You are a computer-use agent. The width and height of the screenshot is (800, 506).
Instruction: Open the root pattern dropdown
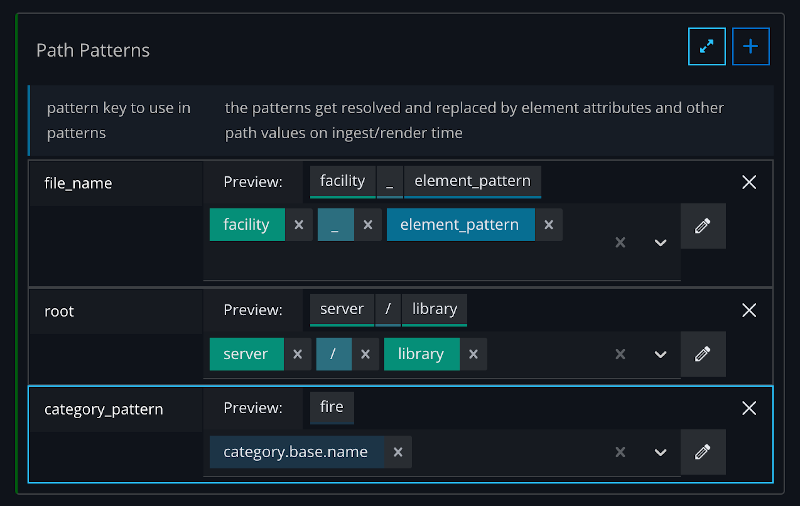tap(660, 354)
